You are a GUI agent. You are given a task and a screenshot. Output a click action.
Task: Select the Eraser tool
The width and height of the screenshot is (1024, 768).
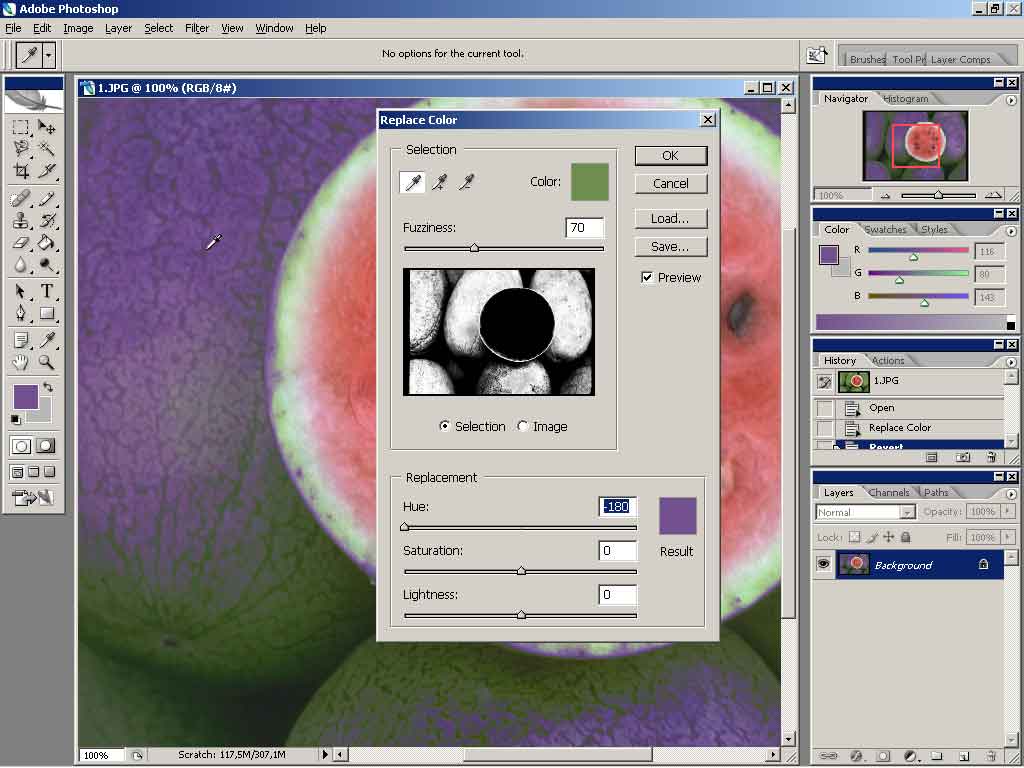(x=21, y=242)
